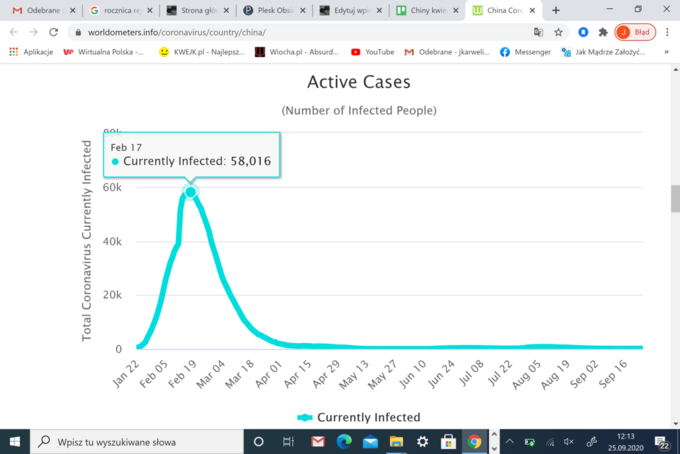The image size is (680, 454).
Task: Open the Chrome extensions puzzle icon
Action: tap(603, 32)
